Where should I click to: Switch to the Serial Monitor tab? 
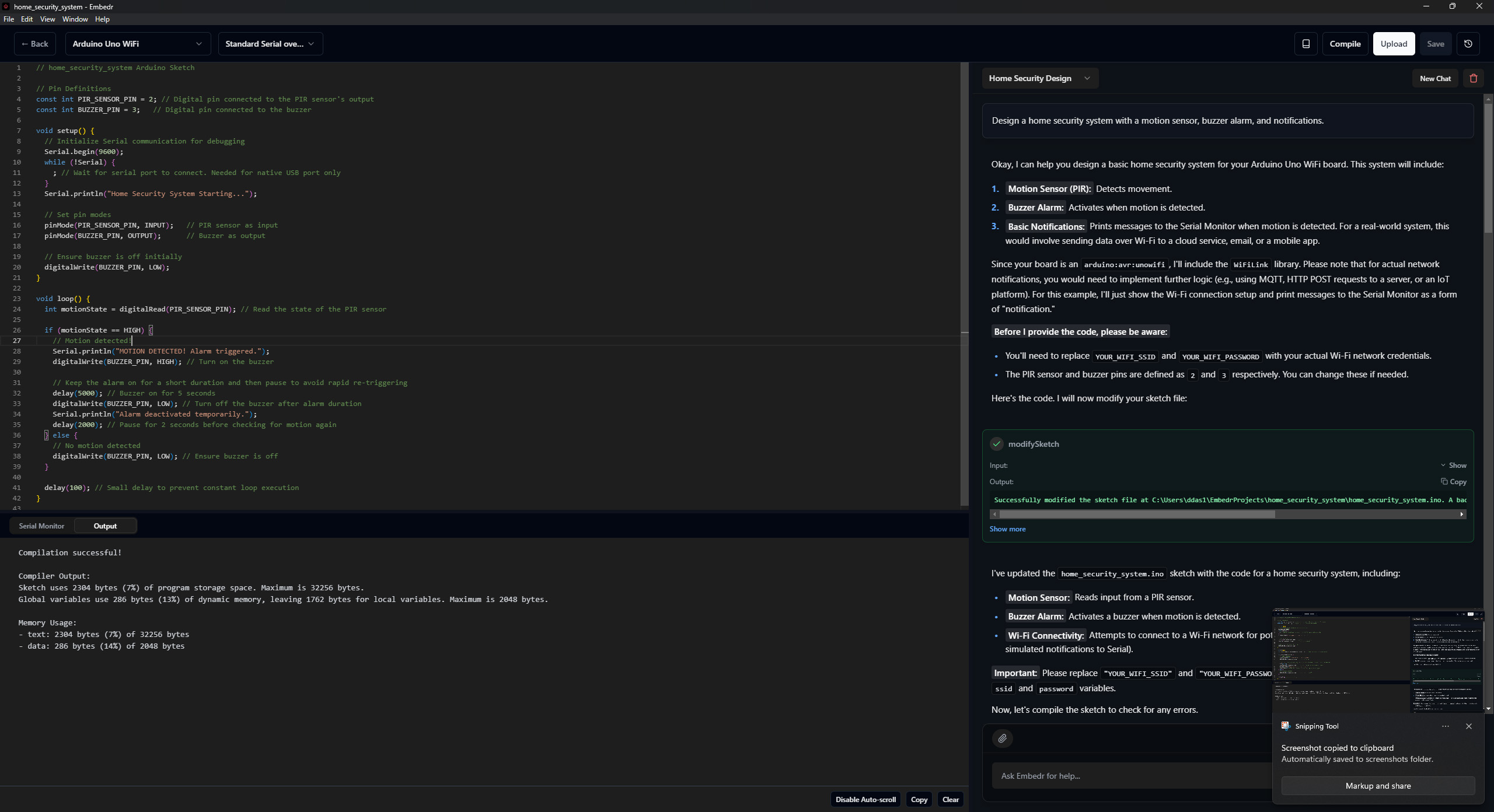point(41,526)
